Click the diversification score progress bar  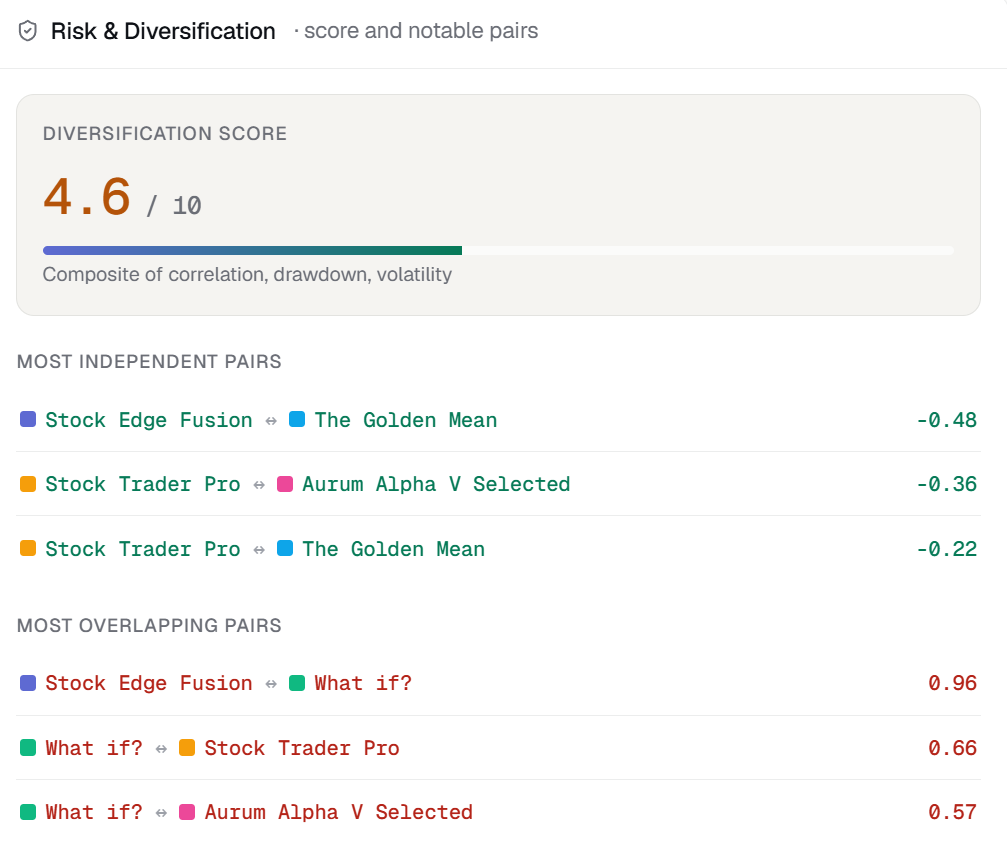pyautogui.click(x=498, y=250)
